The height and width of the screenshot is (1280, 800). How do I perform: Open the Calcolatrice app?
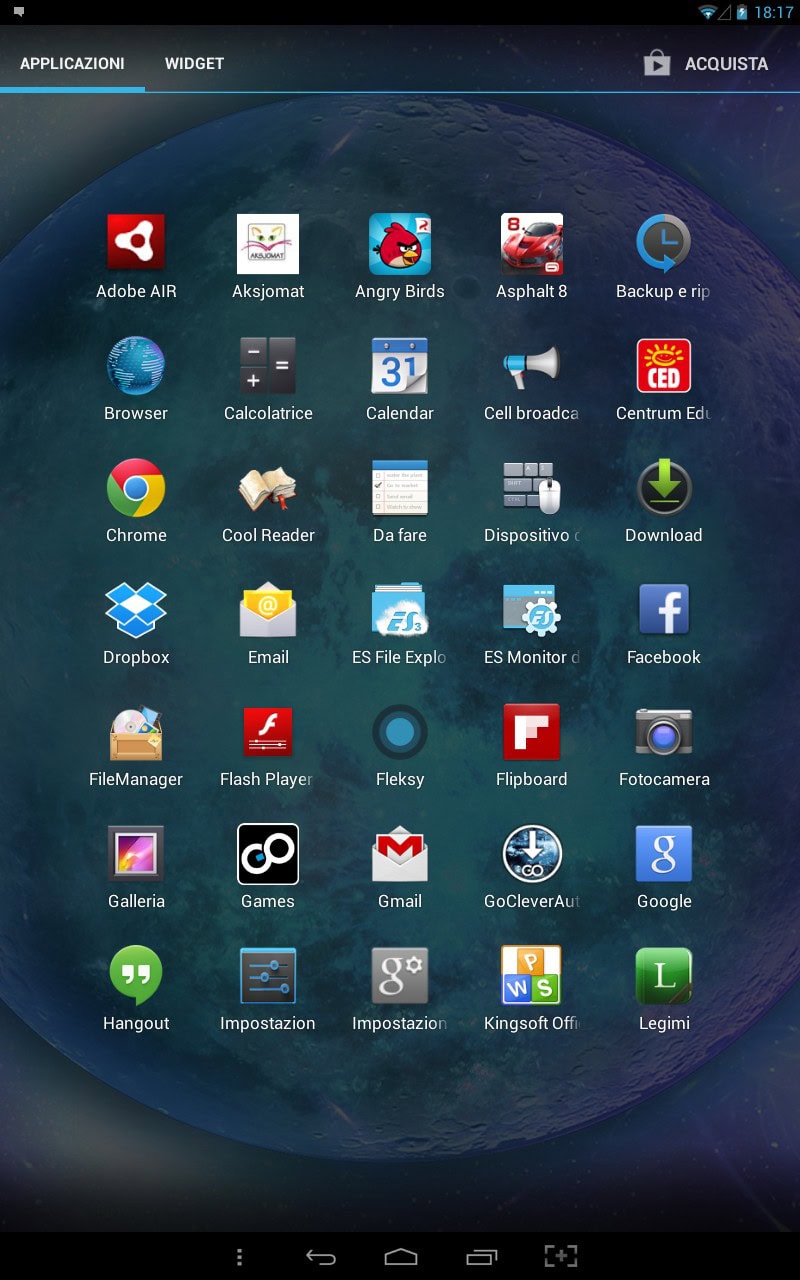point(268,365)
